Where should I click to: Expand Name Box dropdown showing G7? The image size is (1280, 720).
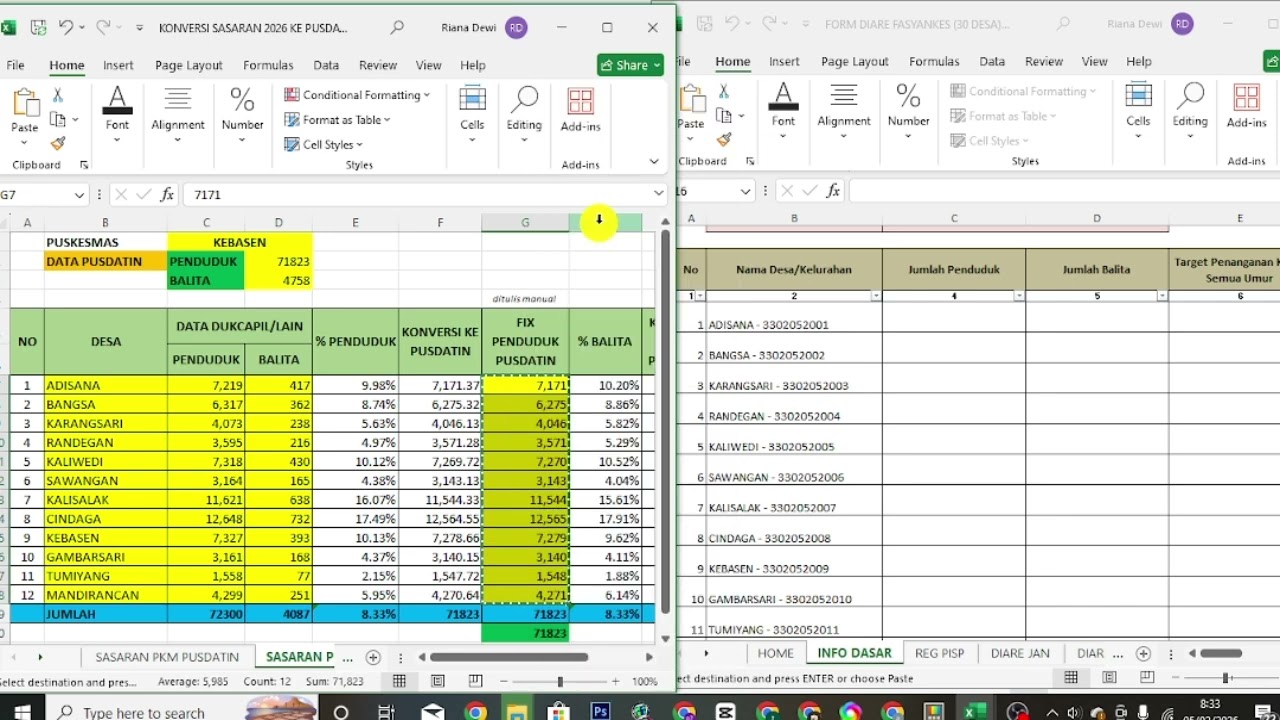coord(79,195)
